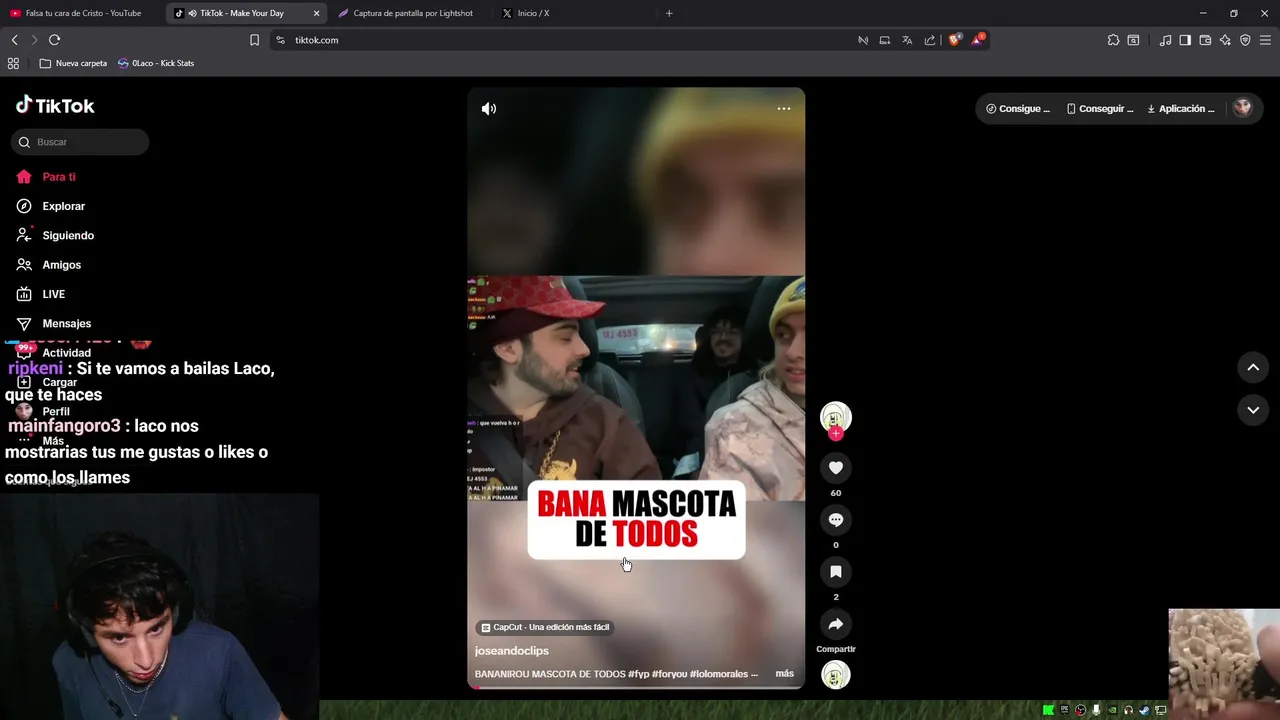Follow creator via red plus badge
The height and width of the screenshot is (720, 1280).
[x=836, y=434]
